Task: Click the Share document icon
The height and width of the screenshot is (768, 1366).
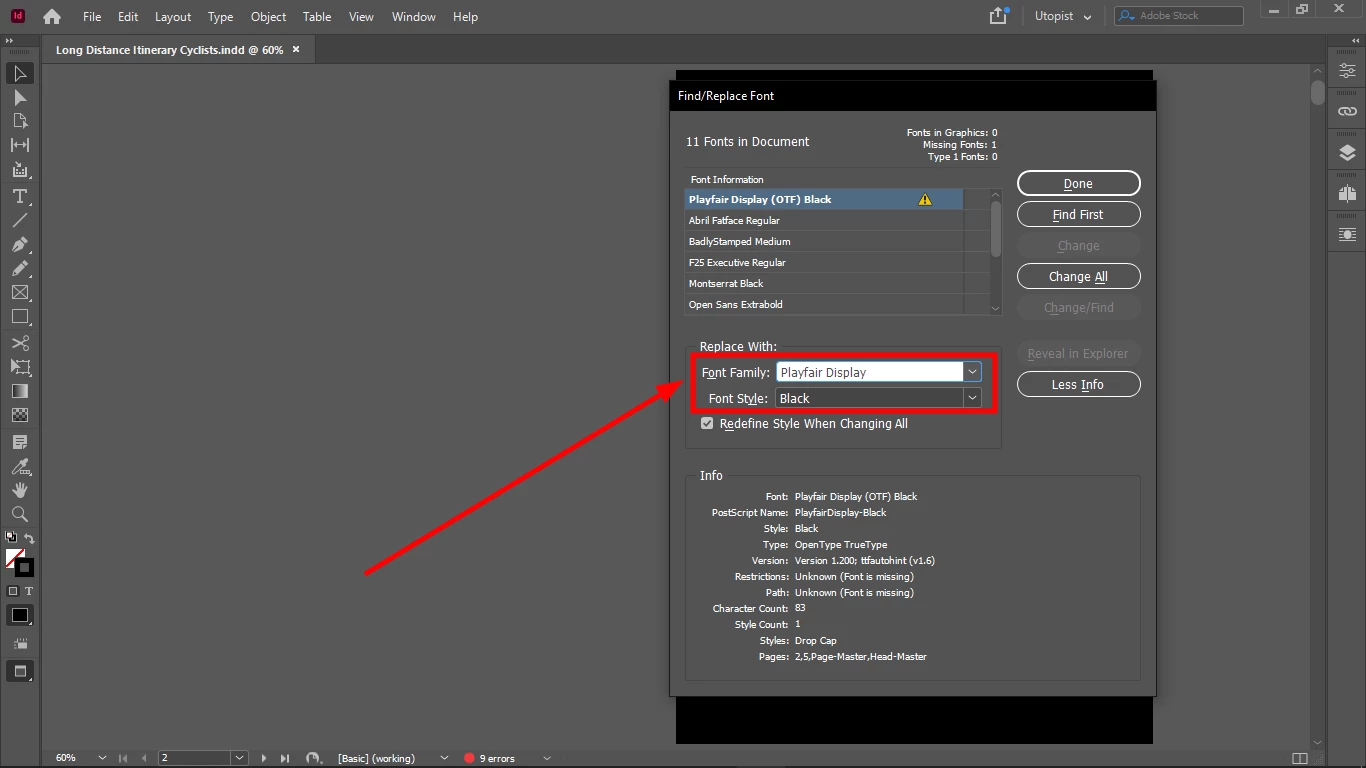Action: 999,16
